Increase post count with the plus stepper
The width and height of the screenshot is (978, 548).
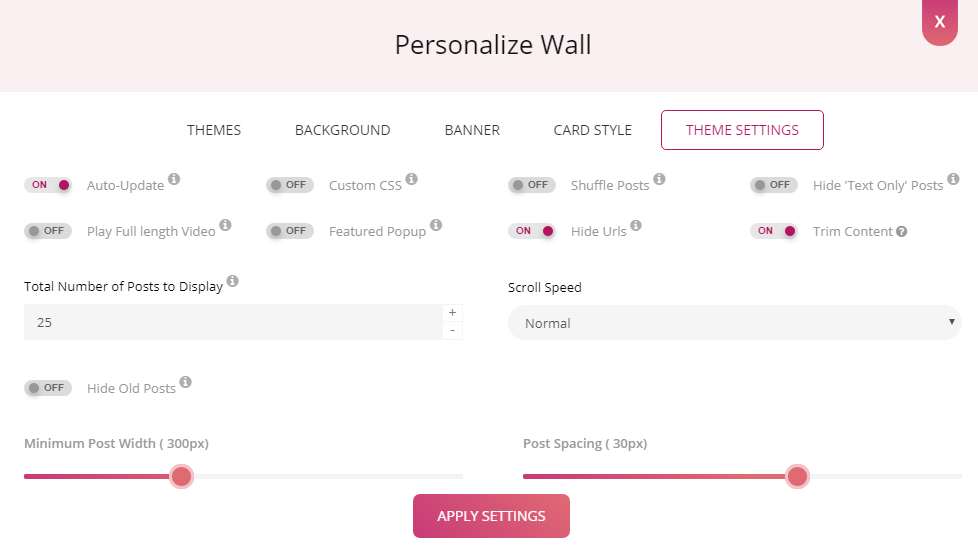[x=452, y=313]
